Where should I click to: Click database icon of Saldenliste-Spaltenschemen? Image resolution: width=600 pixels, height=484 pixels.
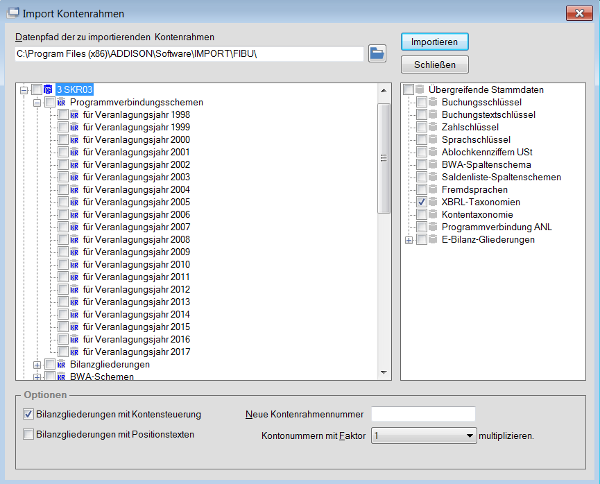click(433, 177)
